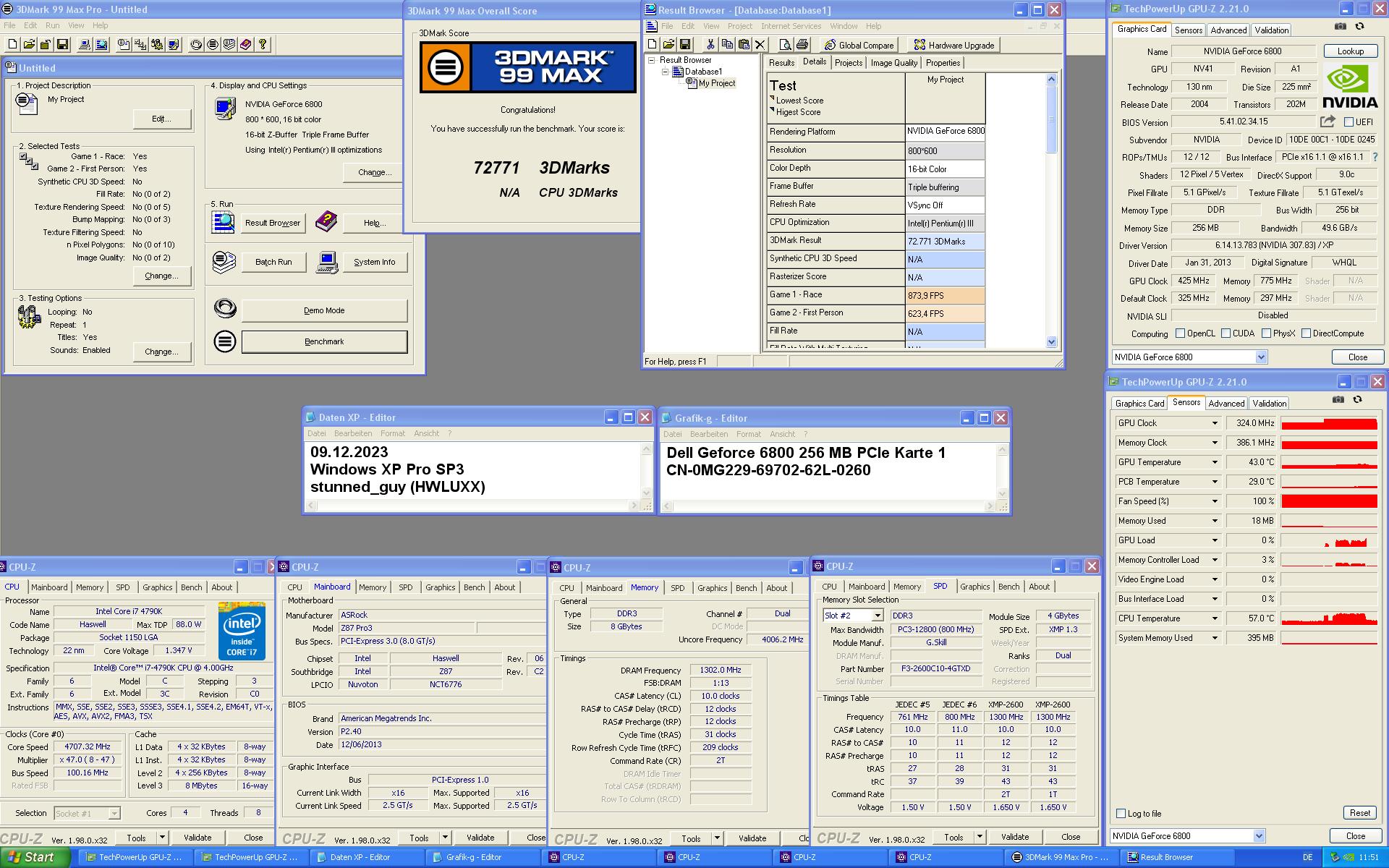The height and width of the screenshot is (868, 1389).
Task: Toggle the DirectCompute checkbox in GPU-Z
Action: [1306, 333]
